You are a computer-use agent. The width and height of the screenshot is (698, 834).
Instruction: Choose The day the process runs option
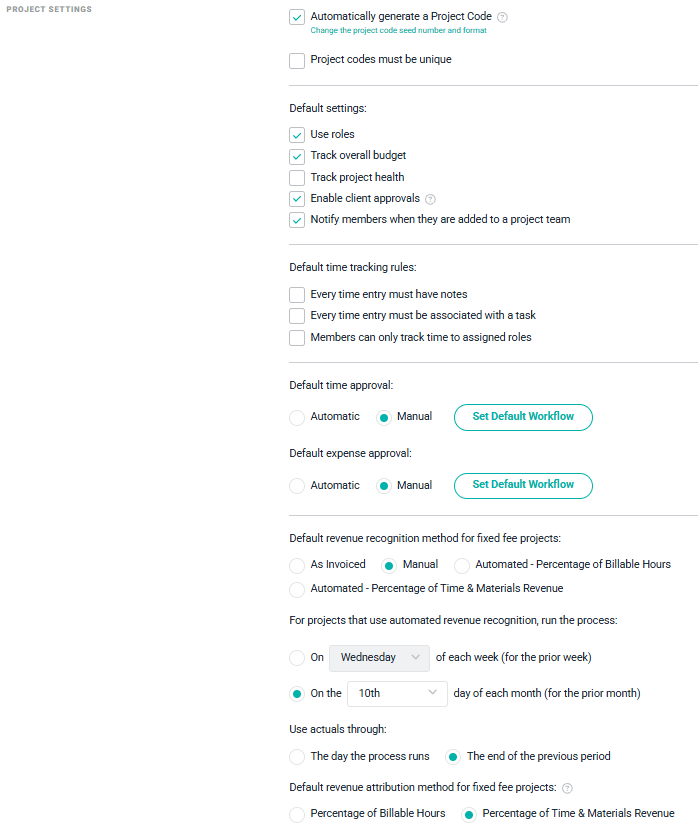click(x=297, y=757)
